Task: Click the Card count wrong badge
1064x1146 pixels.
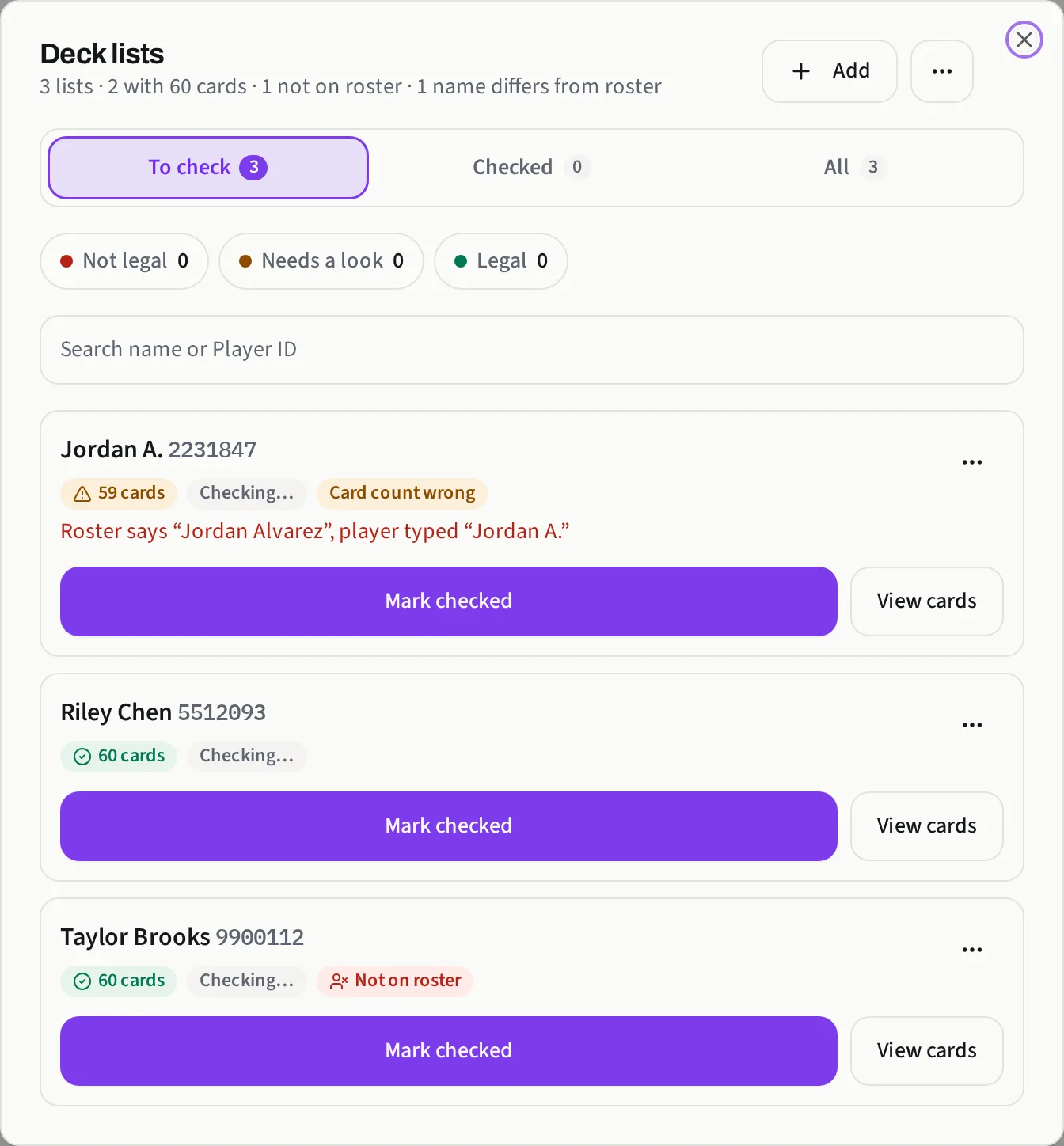Action: point(402,493)
